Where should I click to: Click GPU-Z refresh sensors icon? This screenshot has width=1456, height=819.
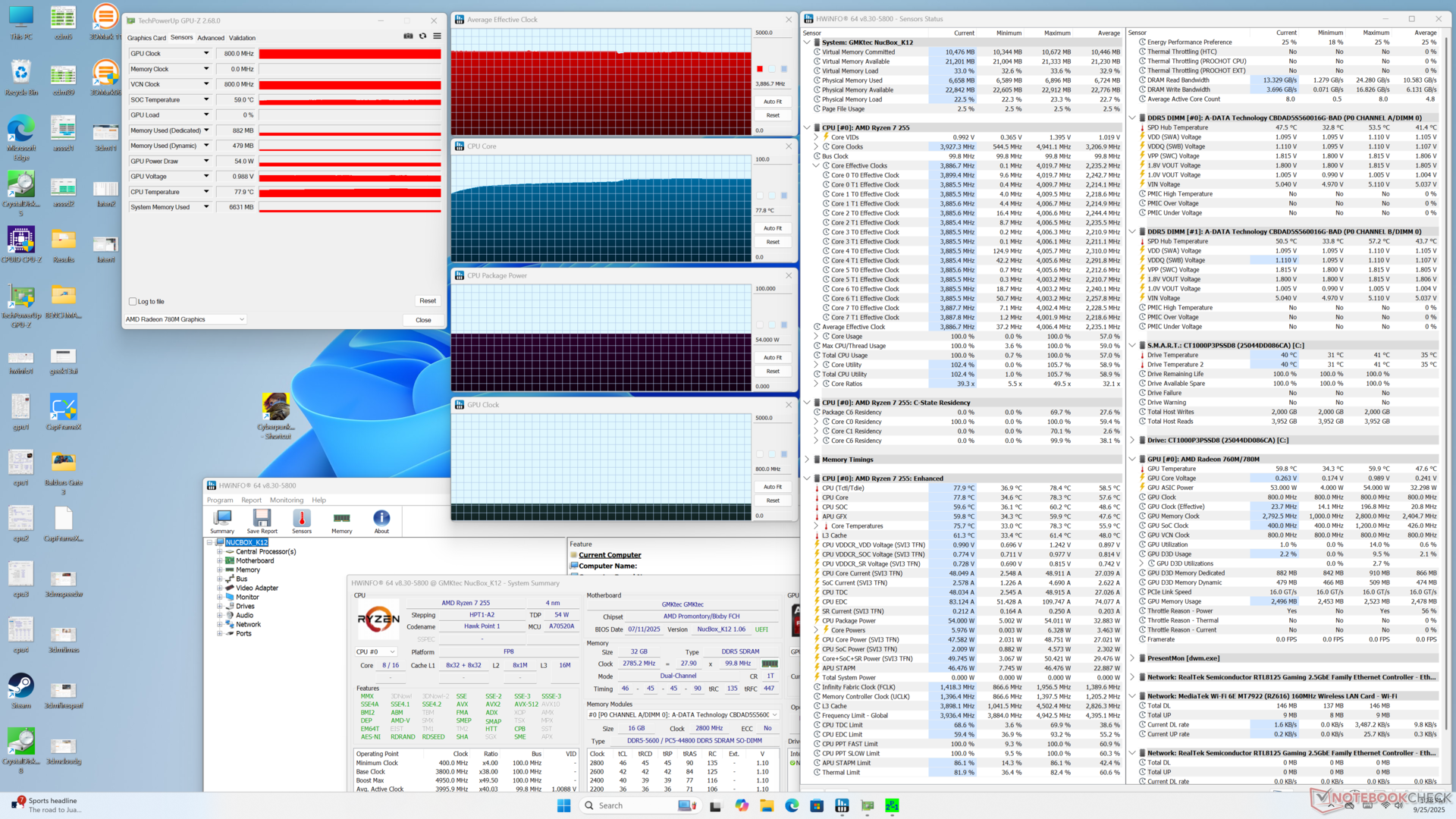click(x=422, y=36)
